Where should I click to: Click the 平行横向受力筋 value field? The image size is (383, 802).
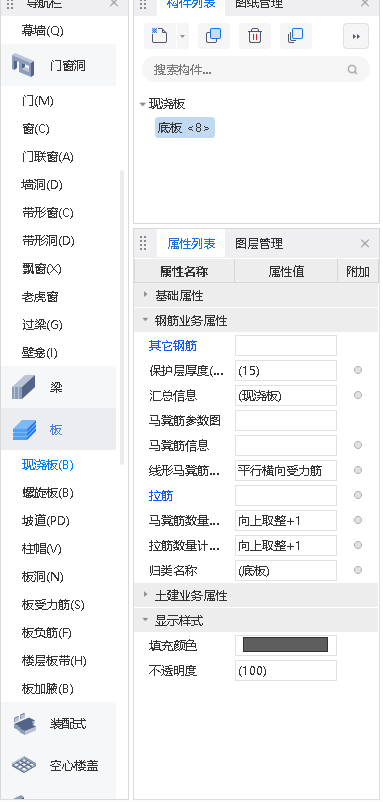(286, 471)
